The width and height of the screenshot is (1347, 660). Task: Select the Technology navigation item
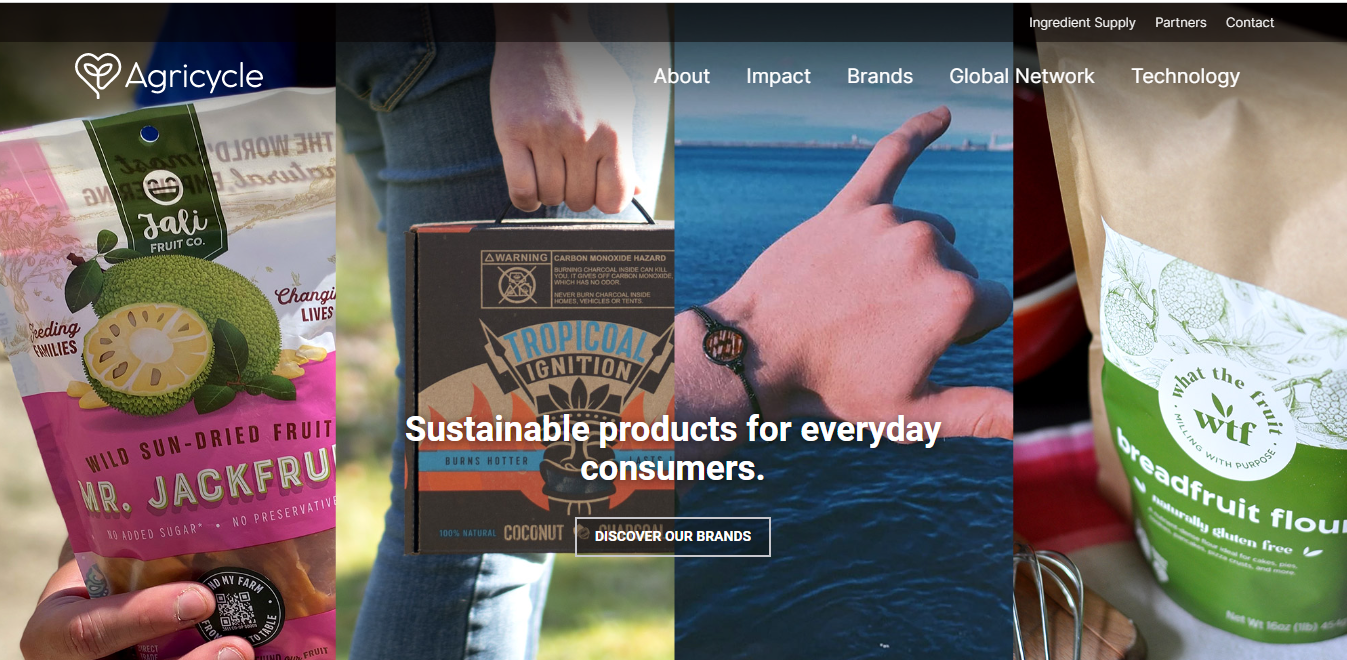click(1185, 76)
